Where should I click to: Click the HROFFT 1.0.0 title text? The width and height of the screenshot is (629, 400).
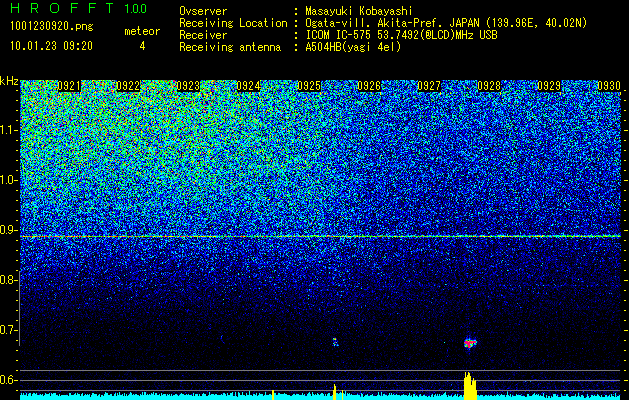[x=79, y=8]
